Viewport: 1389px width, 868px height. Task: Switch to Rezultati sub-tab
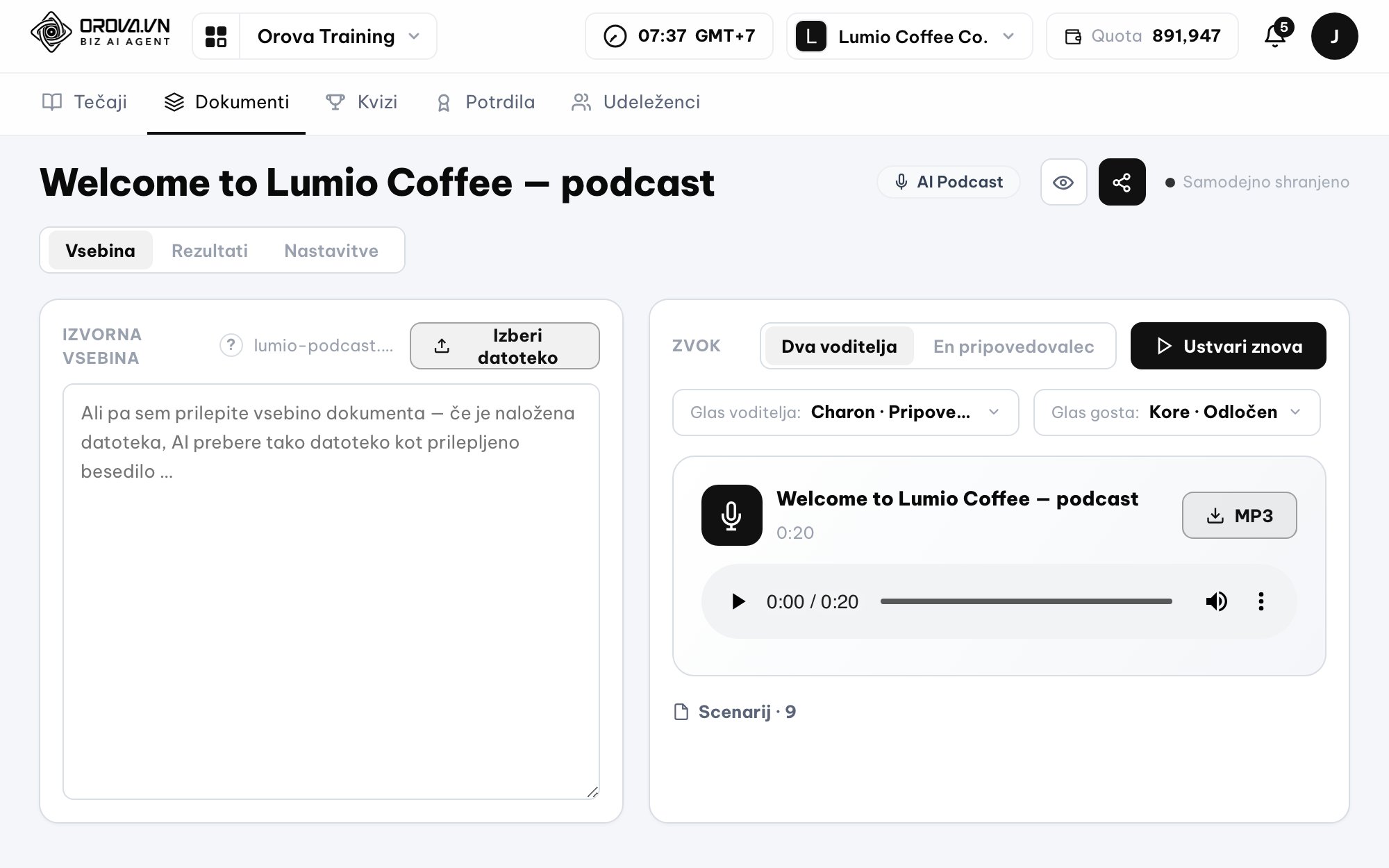click(x=210, y=250)
